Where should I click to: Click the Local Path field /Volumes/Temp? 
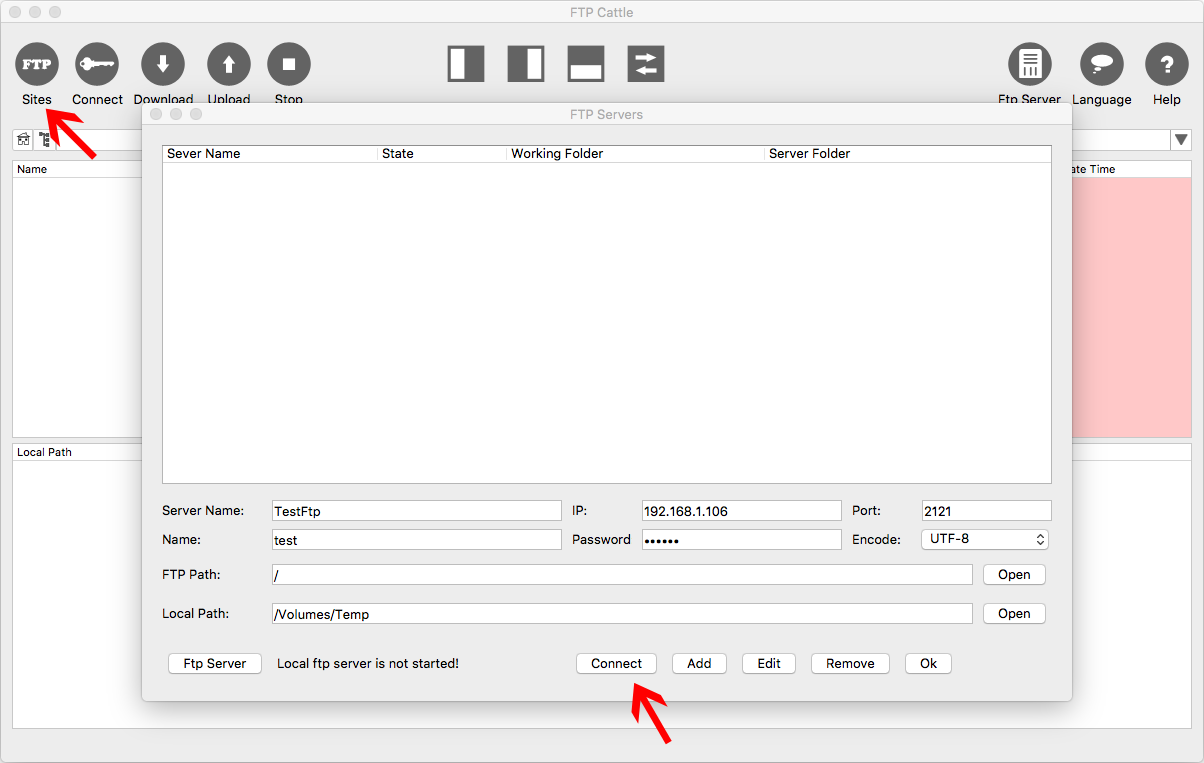pyautogui.click(x=622, y=613)
